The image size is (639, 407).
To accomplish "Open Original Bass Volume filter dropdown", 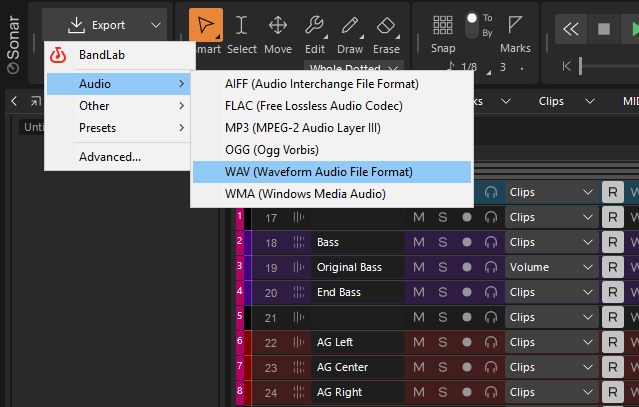I will (551, 267).
